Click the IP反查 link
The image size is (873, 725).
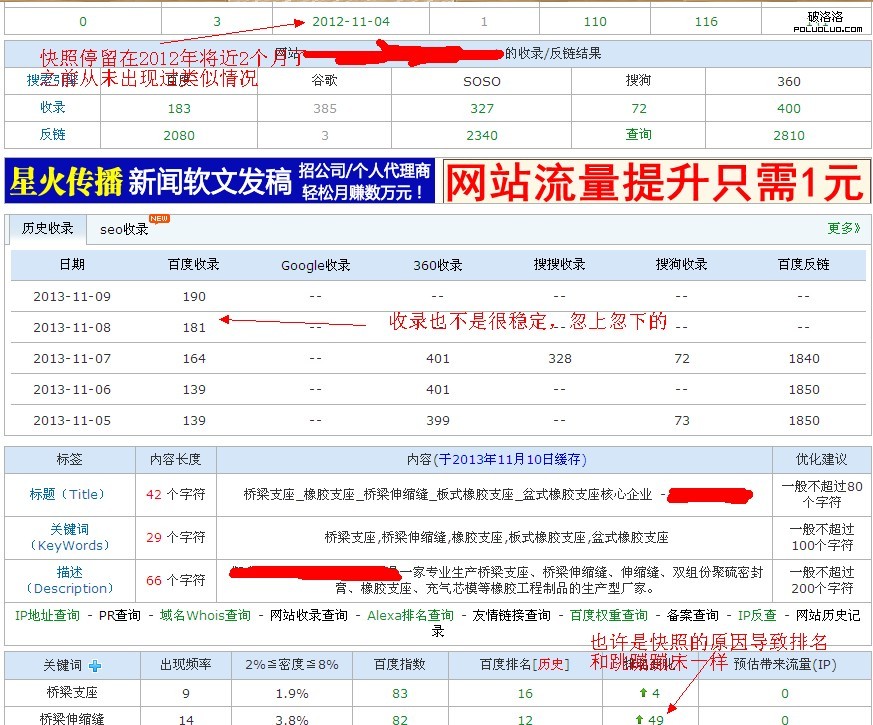tap(756, 615)
